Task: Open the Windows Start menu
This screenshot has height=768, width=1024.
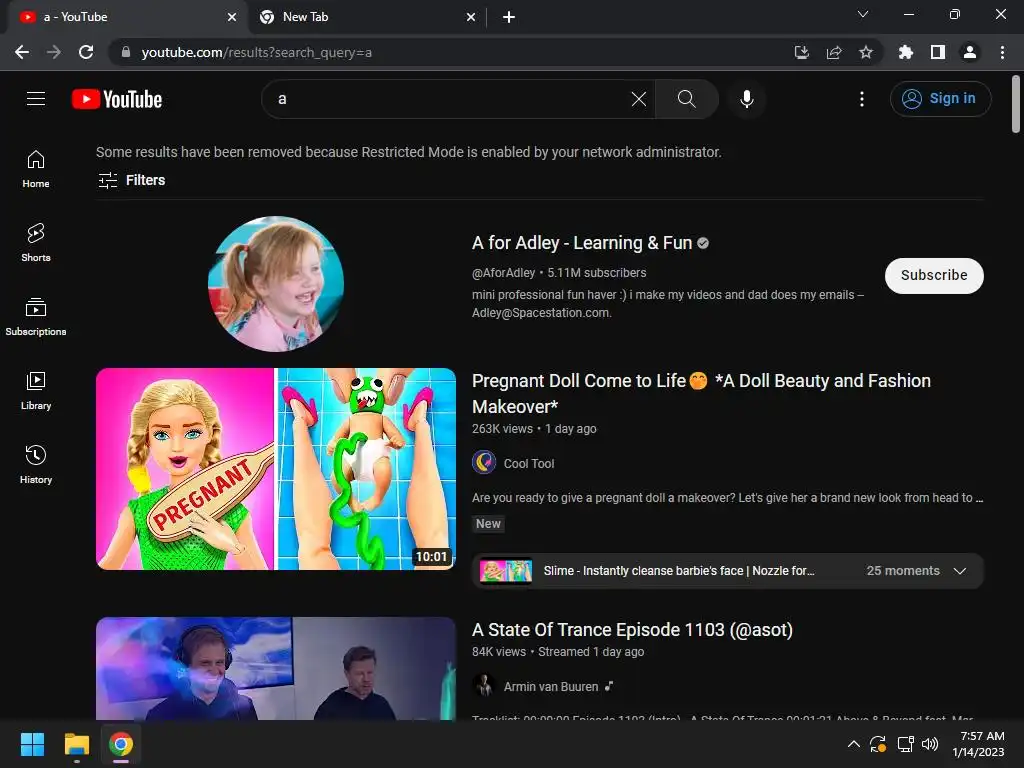Action: click(32, 744)
